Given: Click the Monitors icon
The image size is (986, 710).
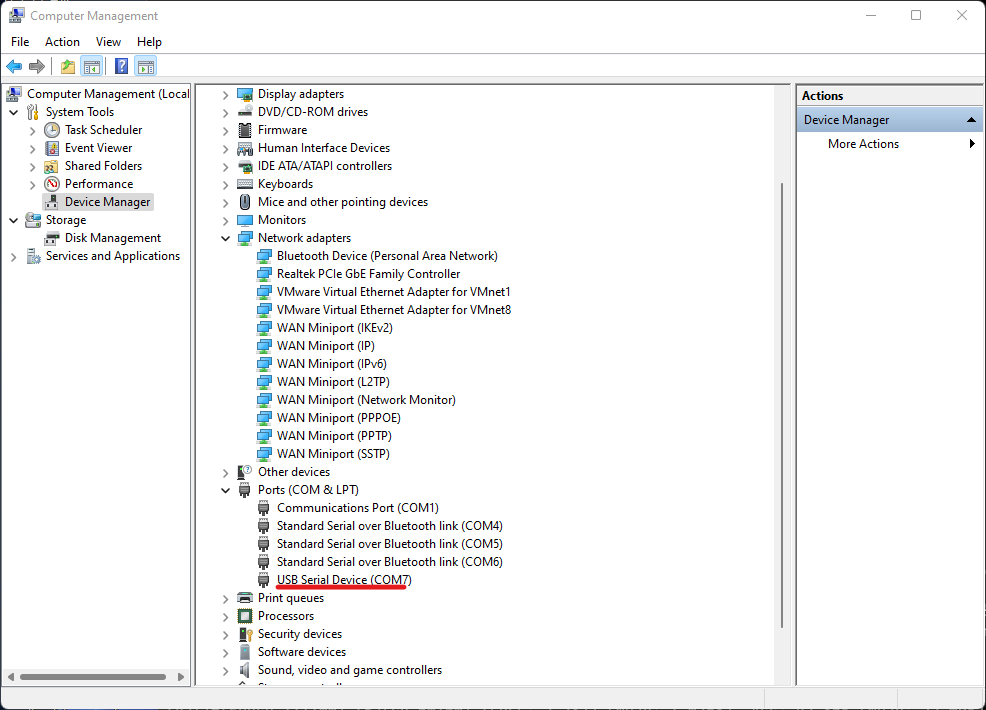Looking at the screenshot, I should point(245,220).
